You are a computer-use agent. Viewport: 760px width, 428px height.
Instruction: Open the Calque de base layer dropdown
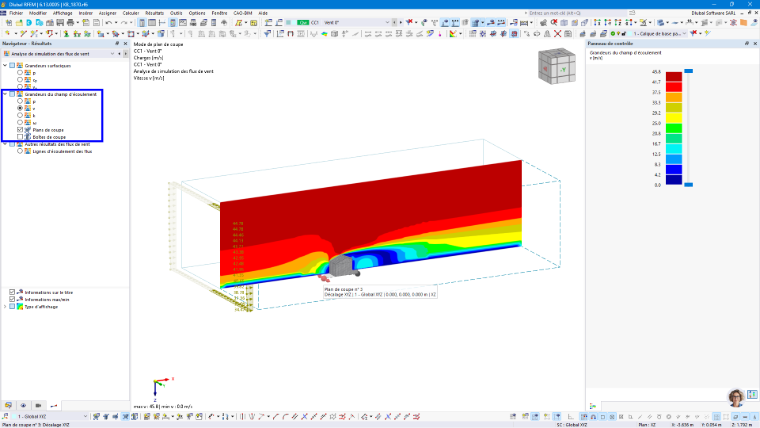(x=684, y=34)
